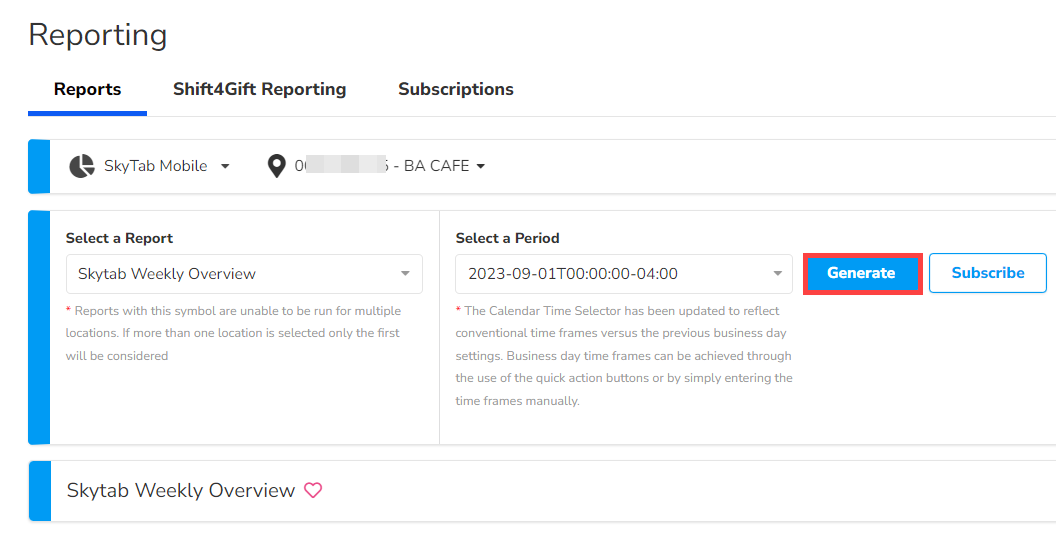Click the Subscribe button
1056x553 pixels.
click(987, 273)
